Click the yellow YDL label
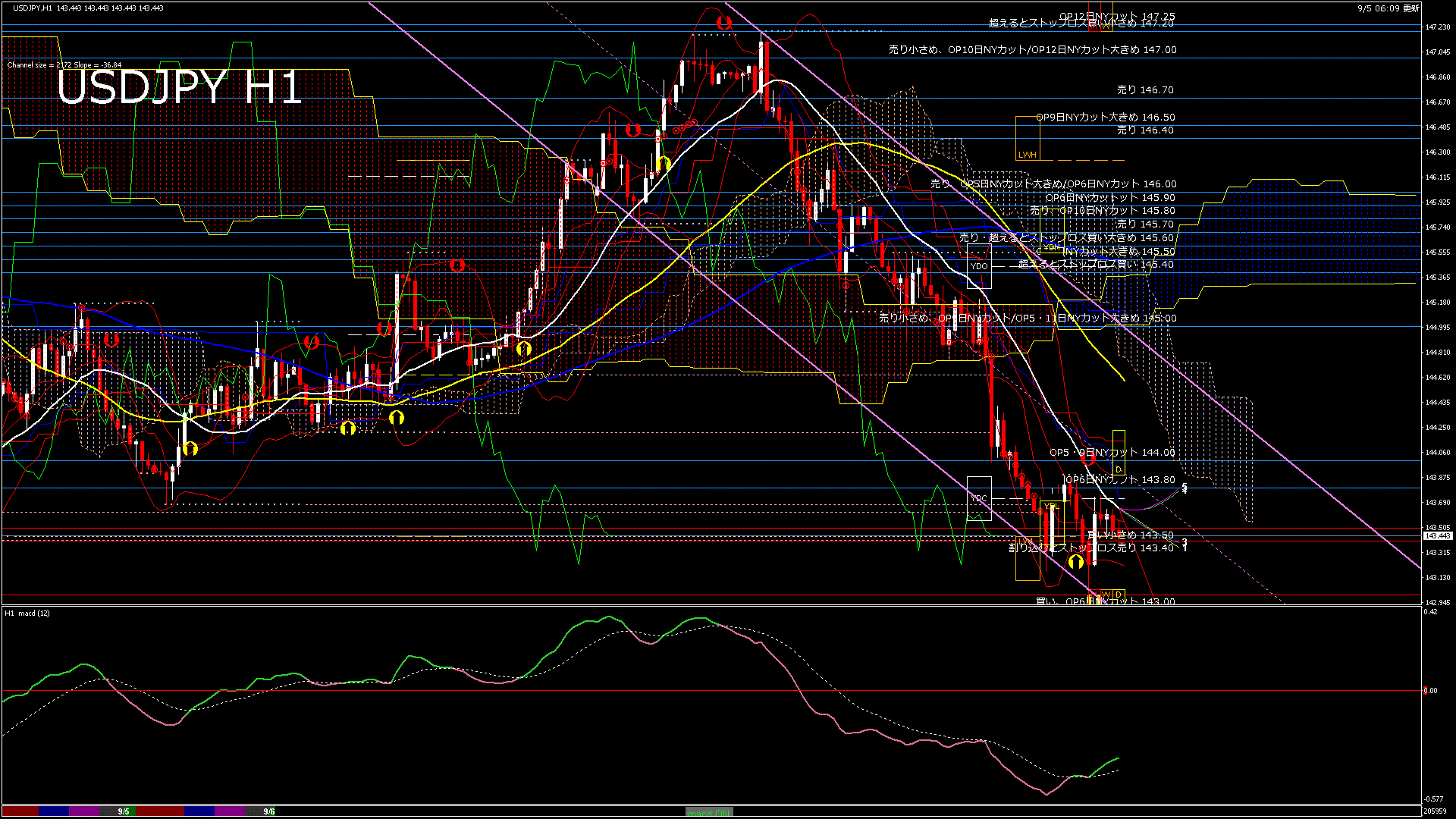Viewport: 1456px width, 819px height. (1052, 507)
